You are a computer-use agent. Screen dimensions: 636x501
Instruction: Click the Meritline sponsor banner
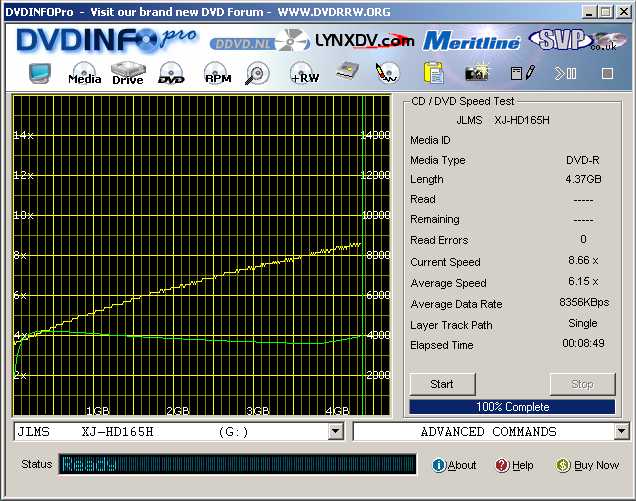click(470, 40)
